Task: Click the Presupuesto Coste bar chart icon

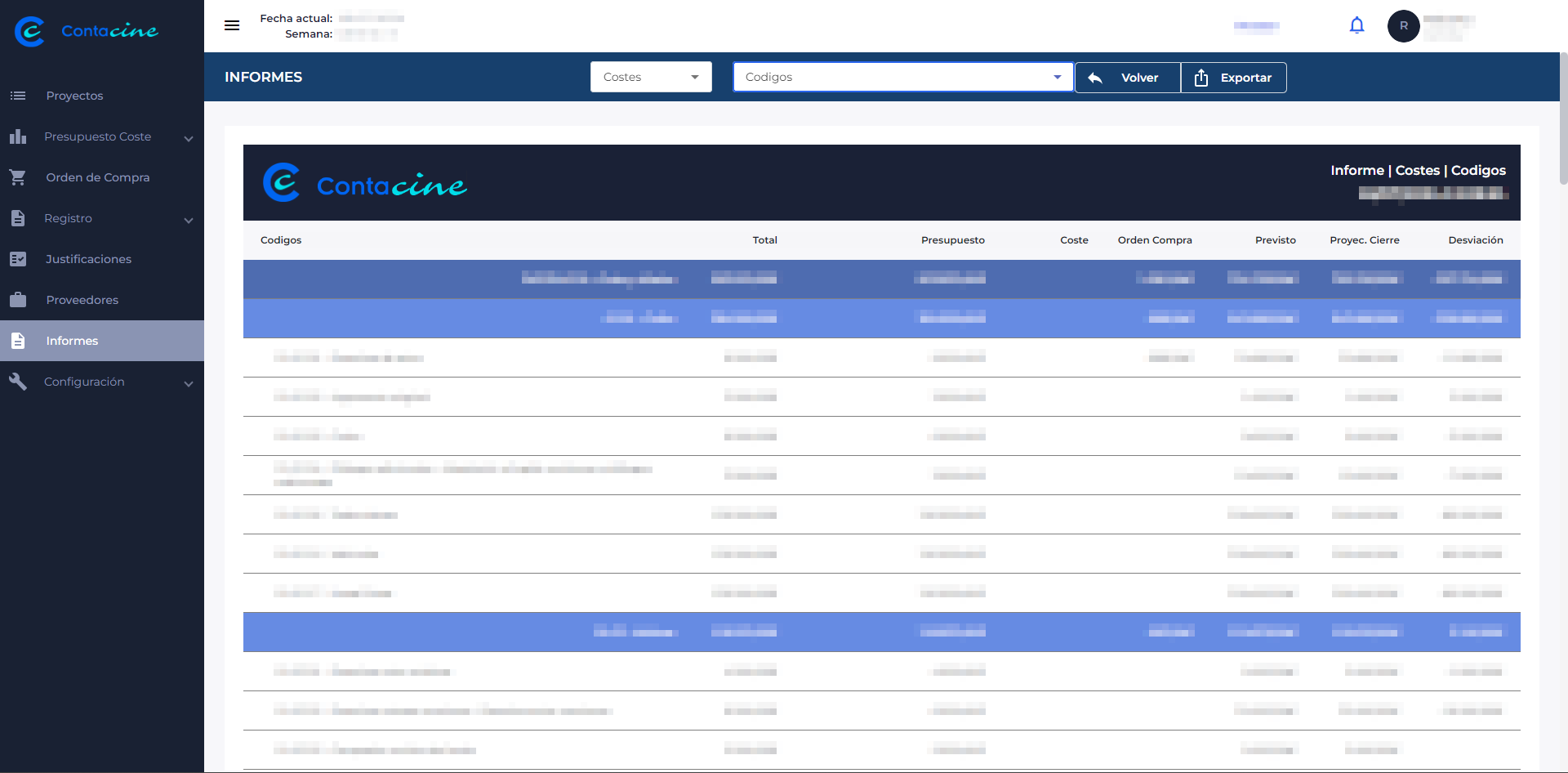Action: click(18, 136)
